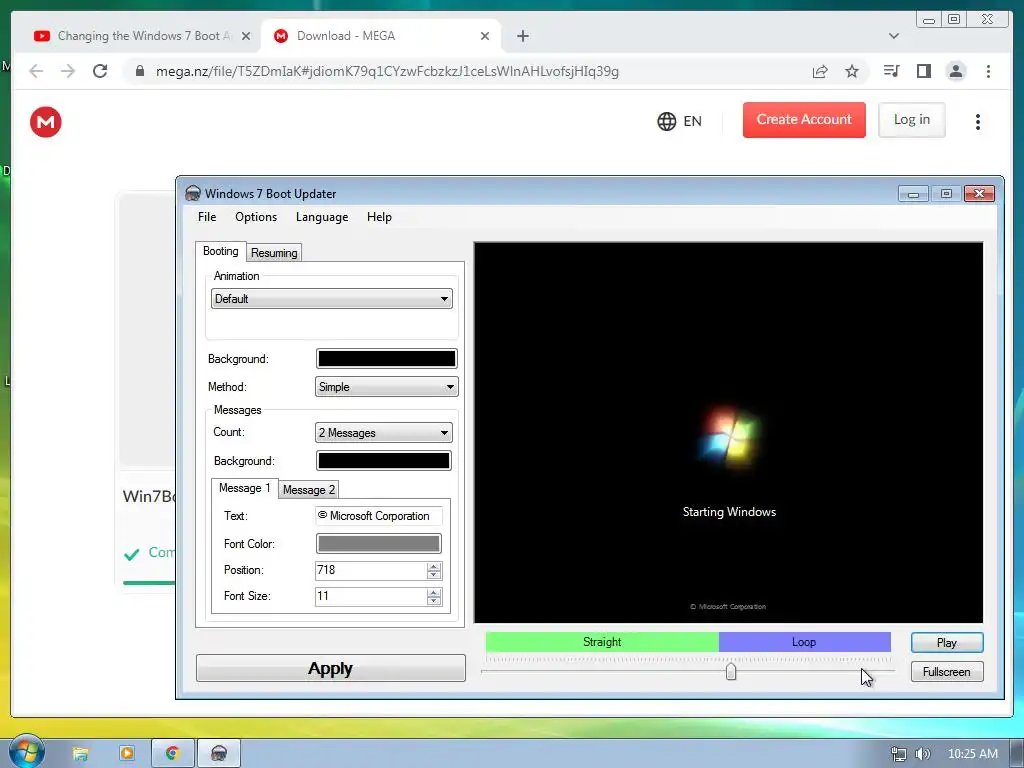The image size is (1024, 768).
Task: Switch to the Resuming tab
Action: [274, 253]
